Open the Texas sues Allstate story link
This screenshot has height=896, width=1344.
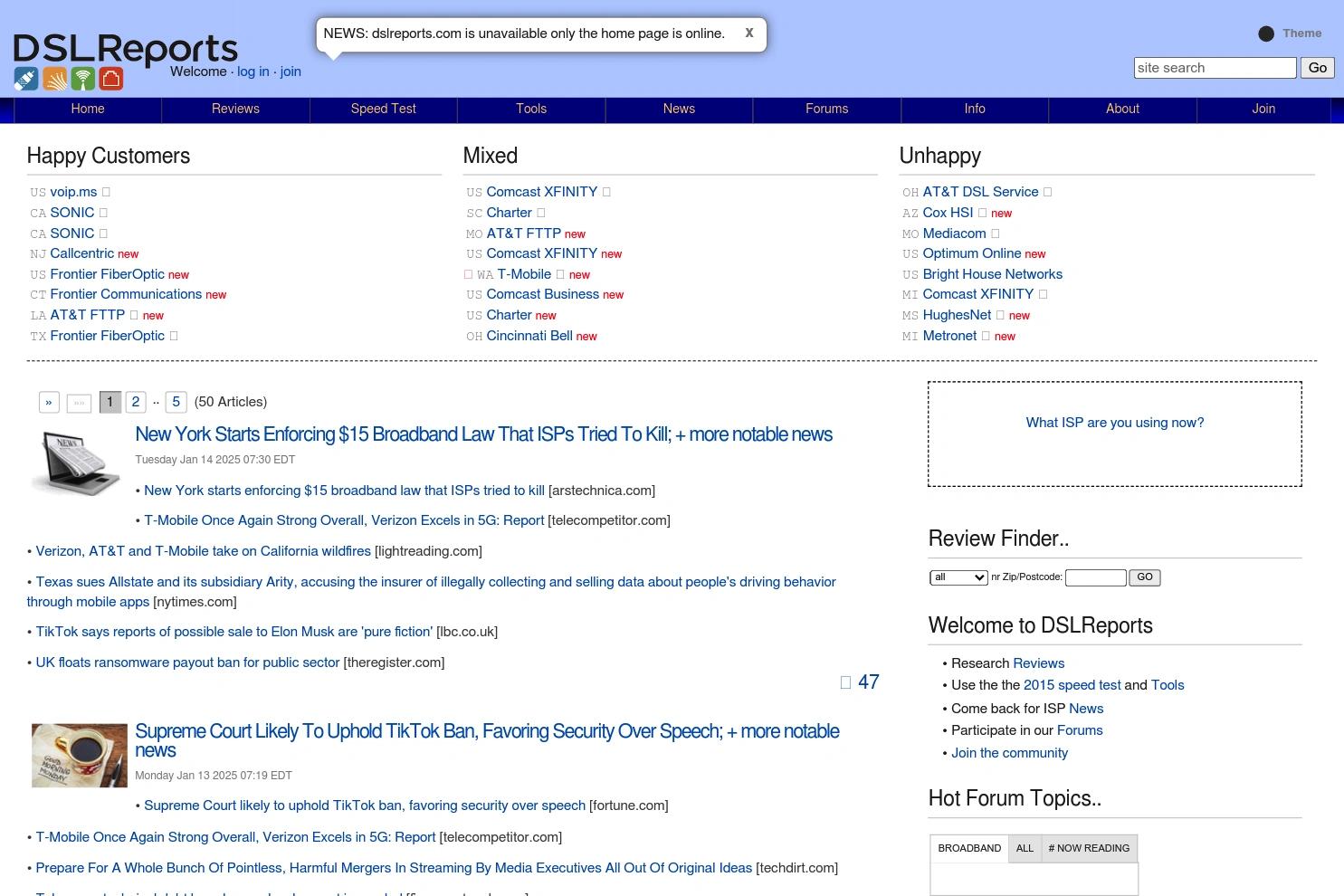click(431, 592)
